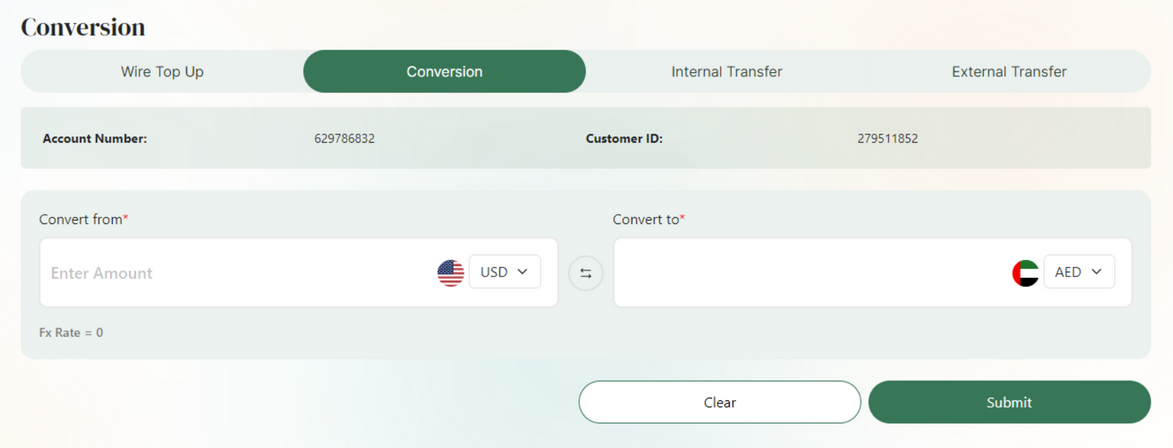Viewport: 1173px width, 448px height.
Task: Click the UAE flag icon
Action: (x=1025, y=273)
